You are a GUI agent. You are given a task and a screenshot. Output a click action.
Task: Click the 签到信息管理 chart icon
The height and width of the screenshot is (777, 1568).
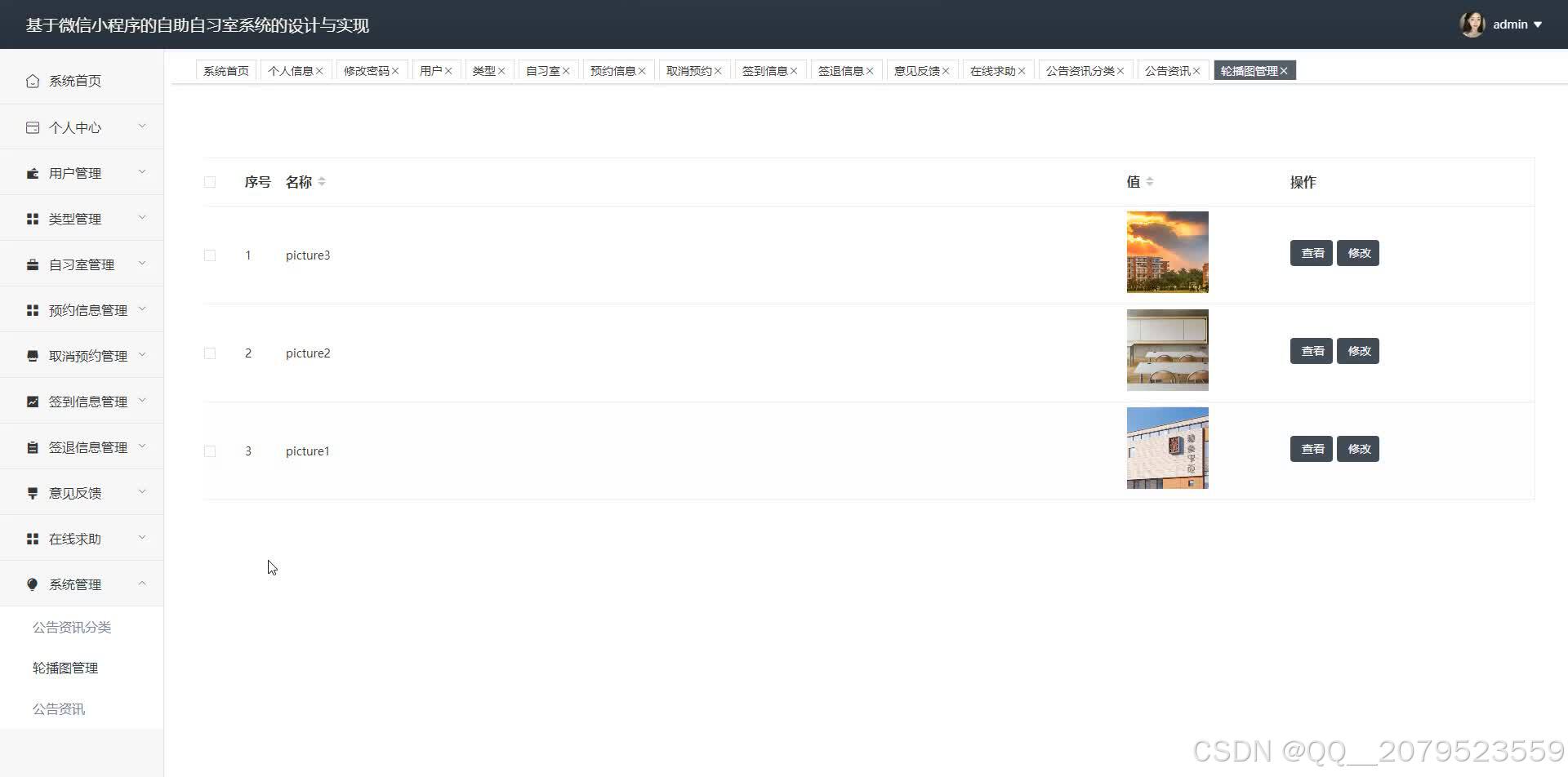(x=33, y=402)
